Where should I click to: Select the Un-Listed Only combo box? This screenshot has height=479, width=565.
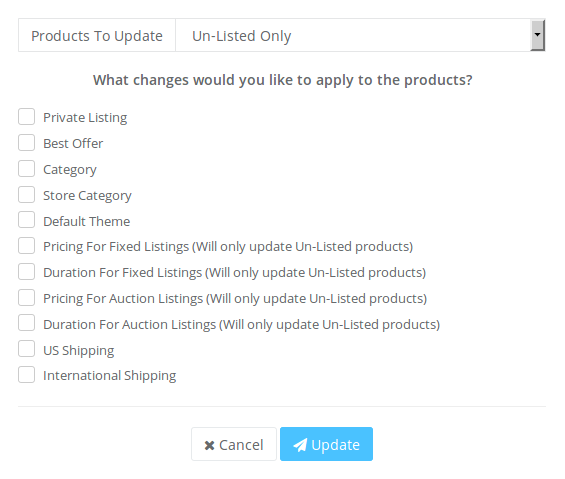360,35
